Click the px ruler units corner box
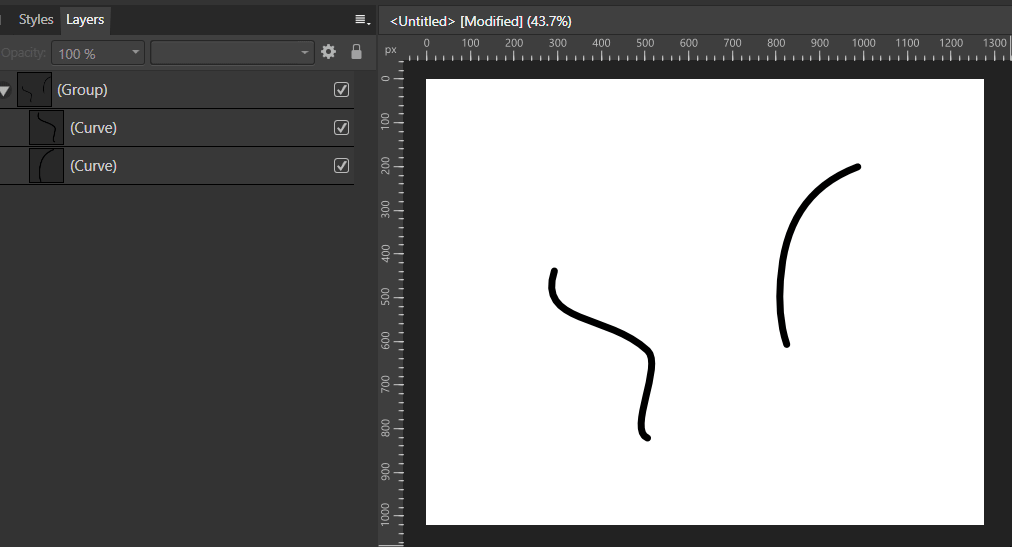Viewport: 1012px width, 547px height. pos(390,49)
